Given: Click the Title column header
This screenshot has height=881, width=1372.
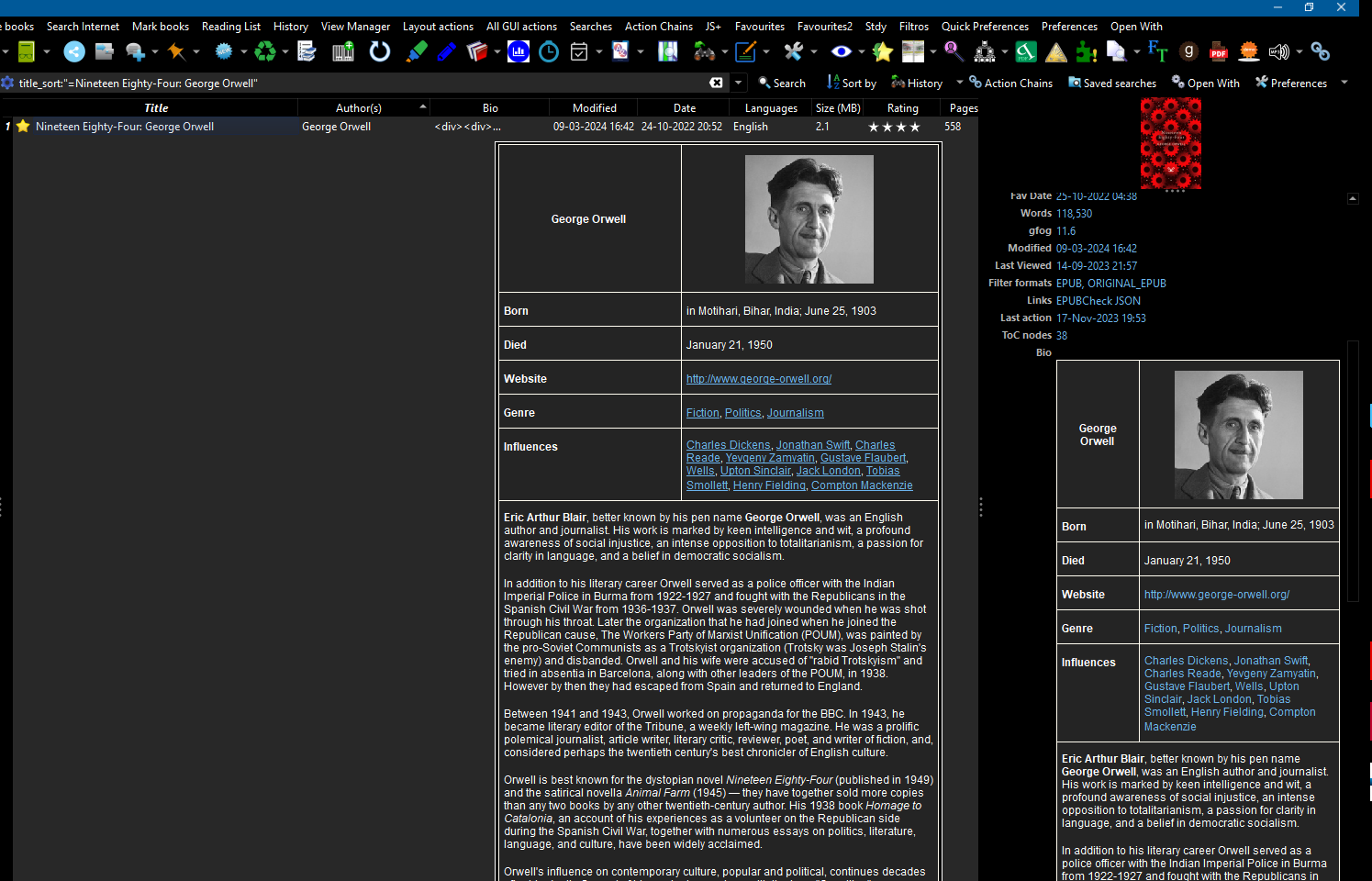Looking at the screenshot, I should tap(156, 107).
